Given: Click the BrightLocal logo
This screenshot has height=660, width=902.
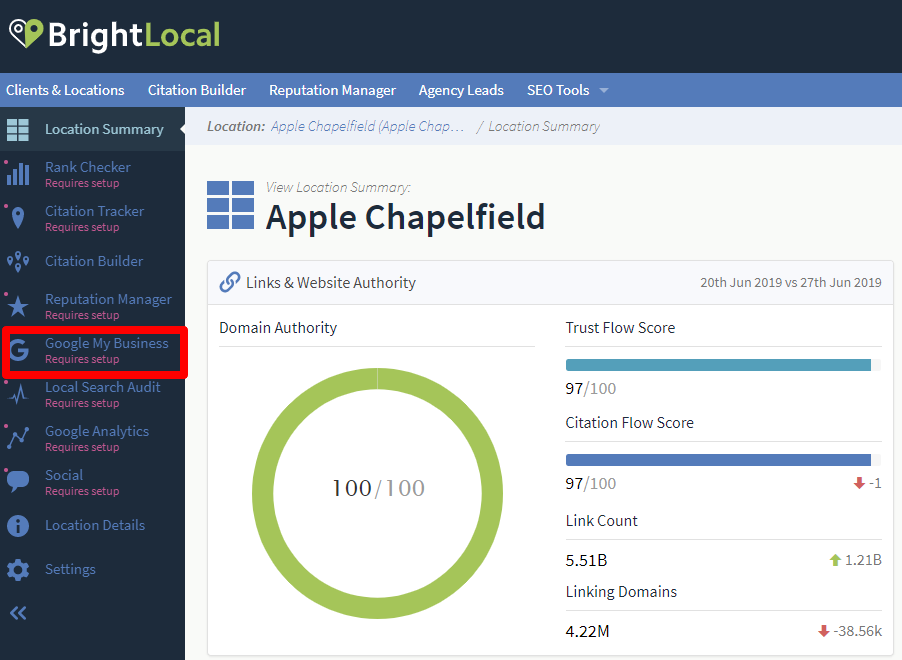Looking at the screenshot, I should pos(114,35).
